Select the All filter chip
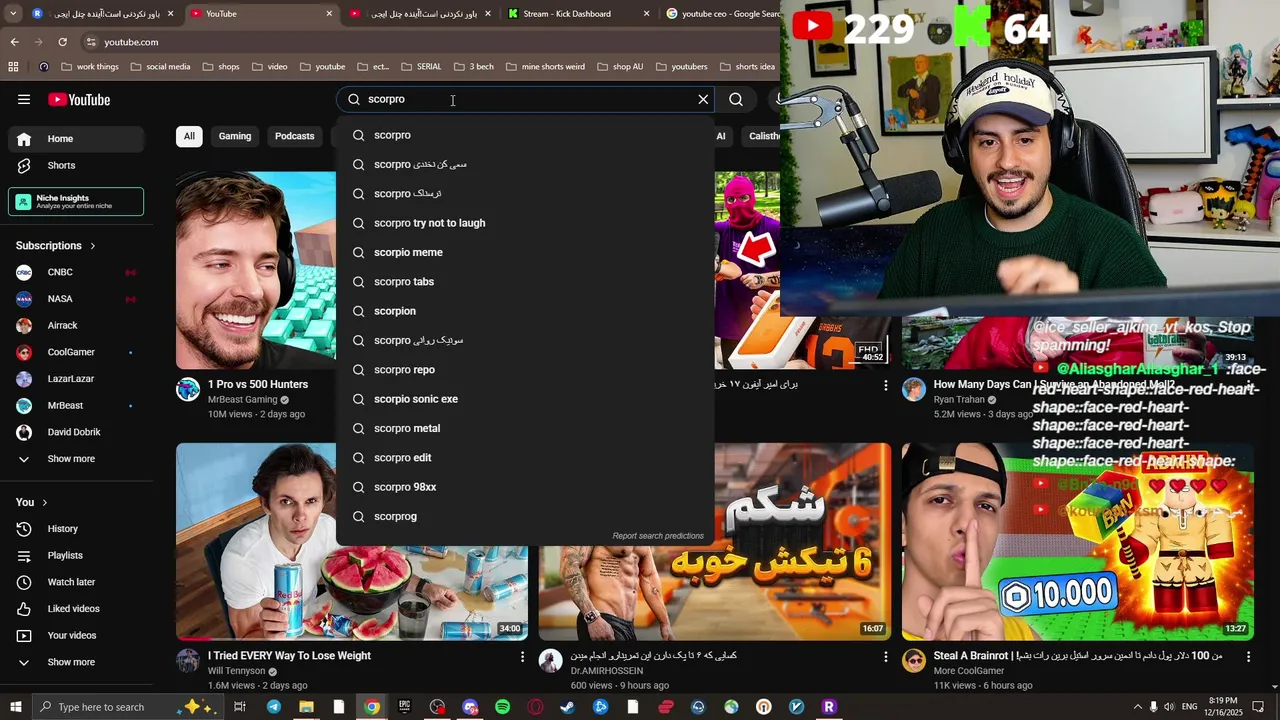The height and width of the screenshot is (720, 1280). pyautogui.click(x=189, y=136)
